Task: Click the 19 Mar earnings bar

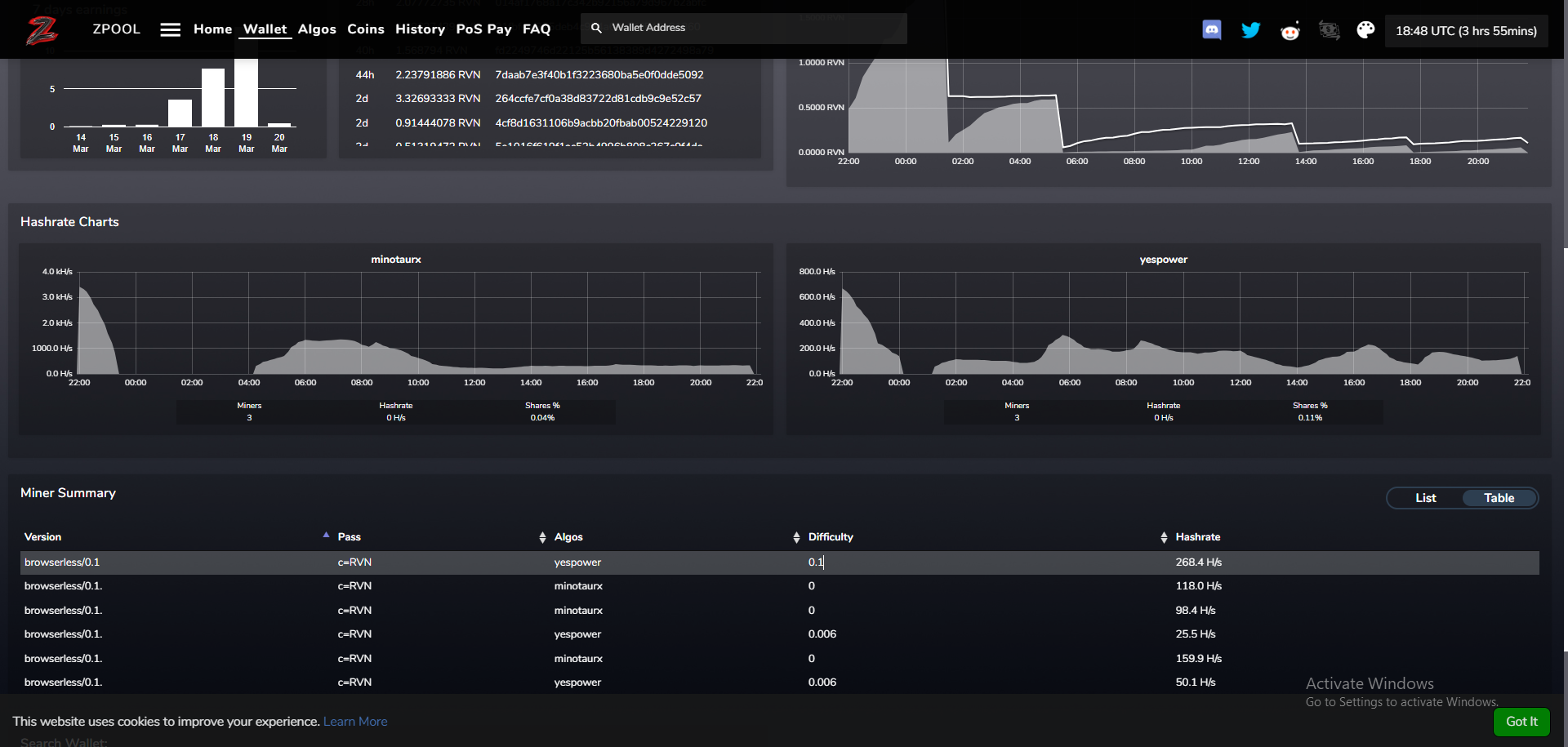Action: (x=246, y=86)
